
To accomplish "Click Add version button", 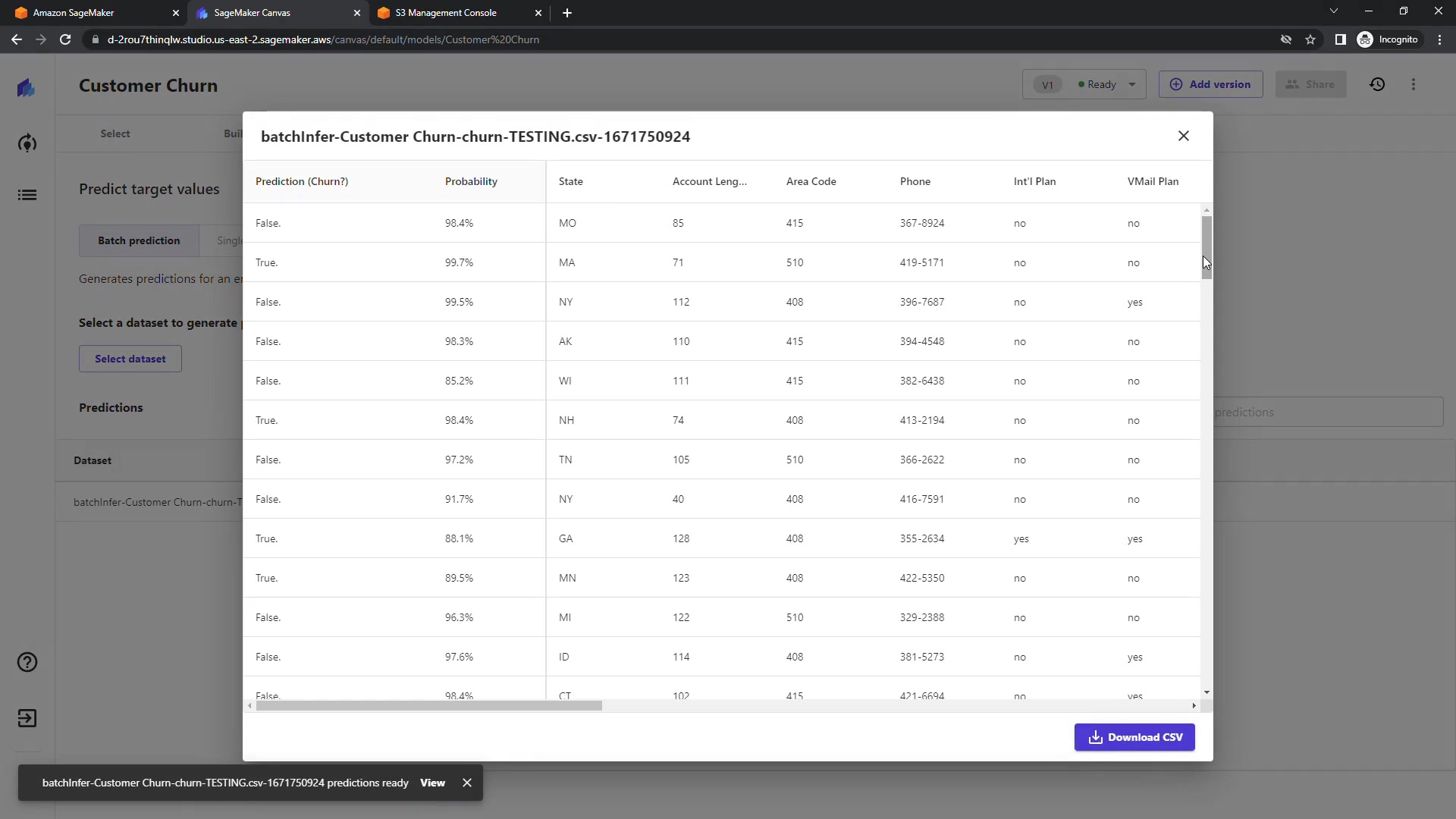I will 1210,84.
